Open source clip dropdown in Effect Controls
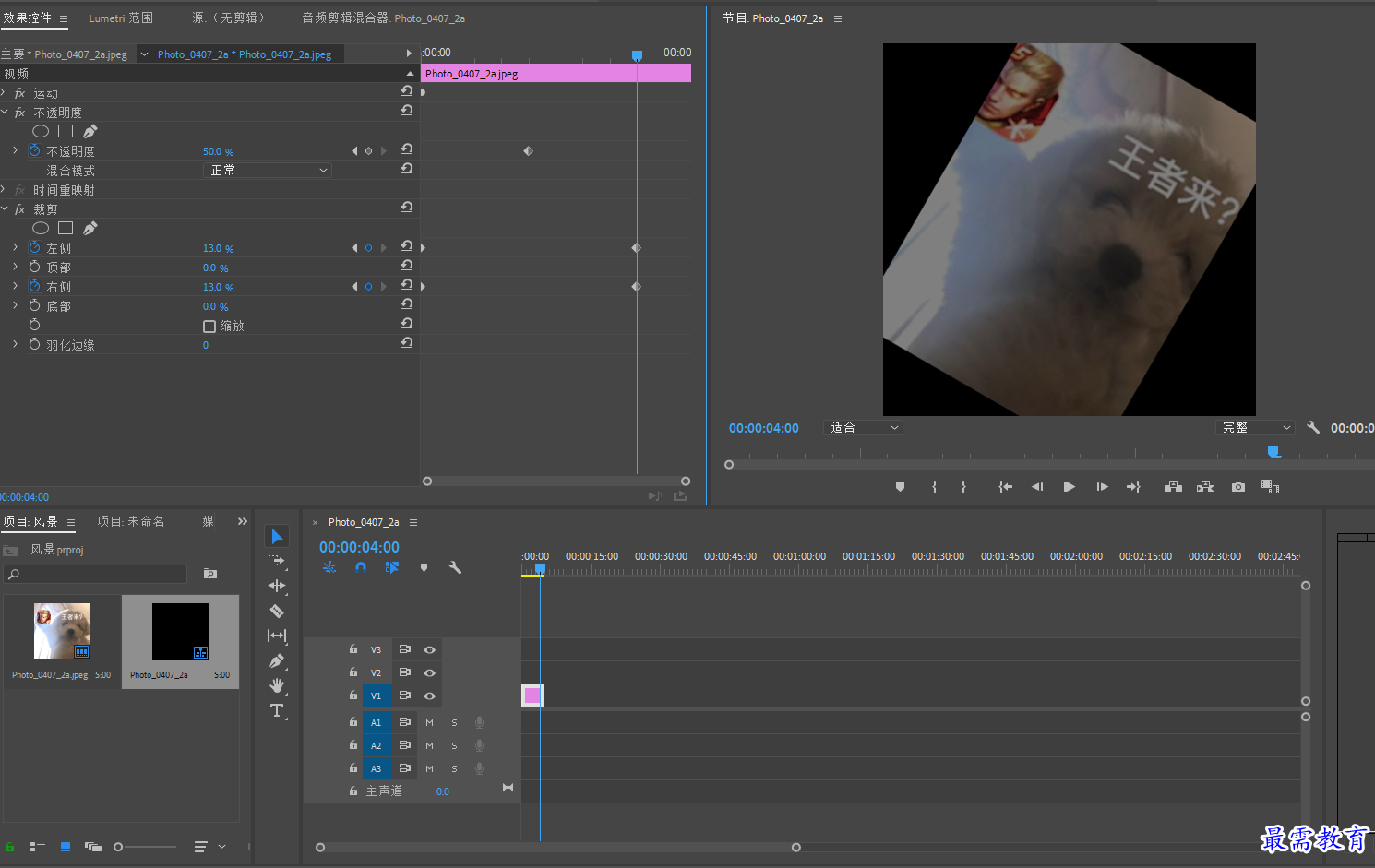 click(144, 54)
